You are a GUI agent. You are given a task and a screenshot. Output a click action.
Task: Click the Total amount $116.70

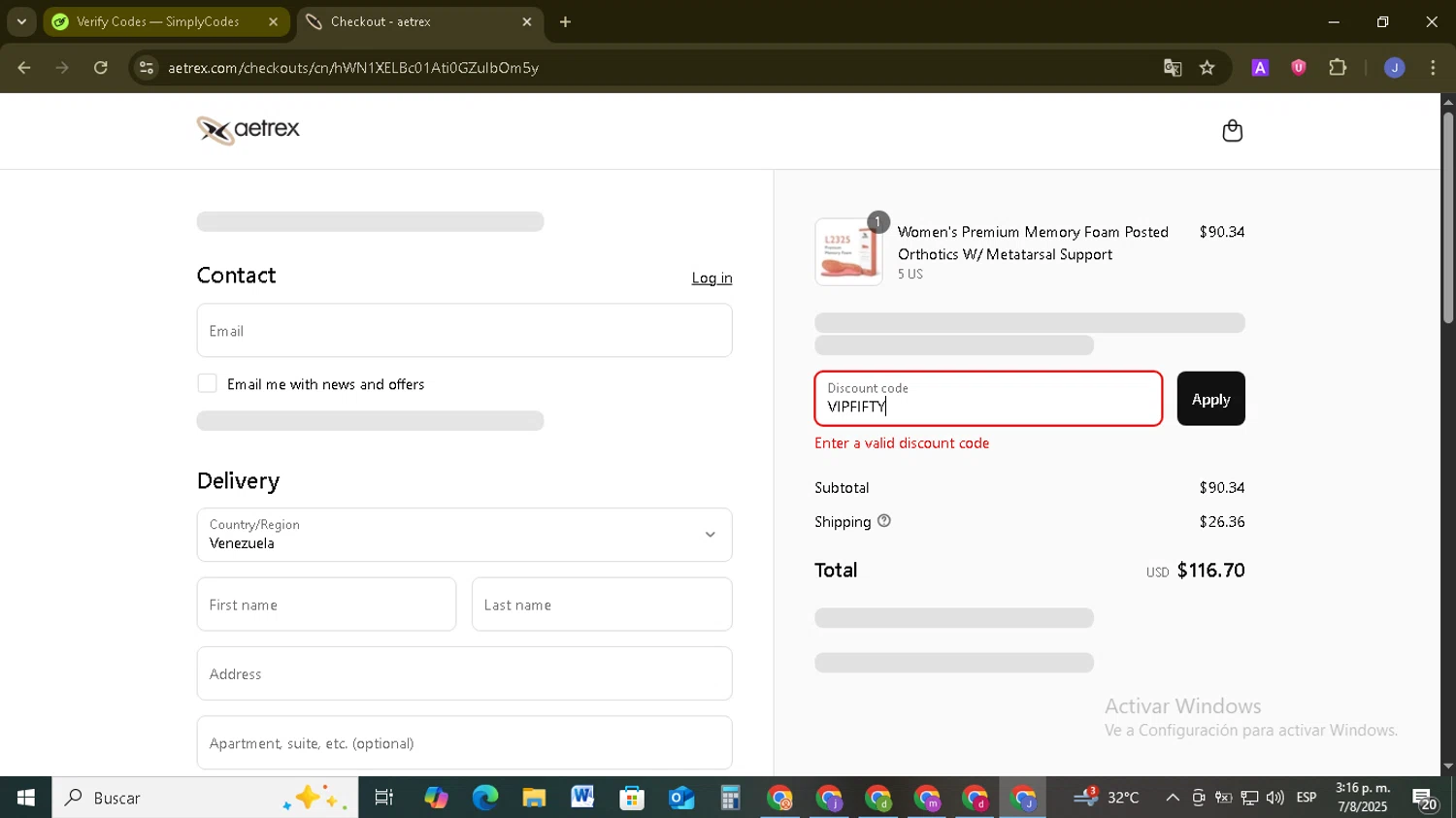(x=1210, y=571)
